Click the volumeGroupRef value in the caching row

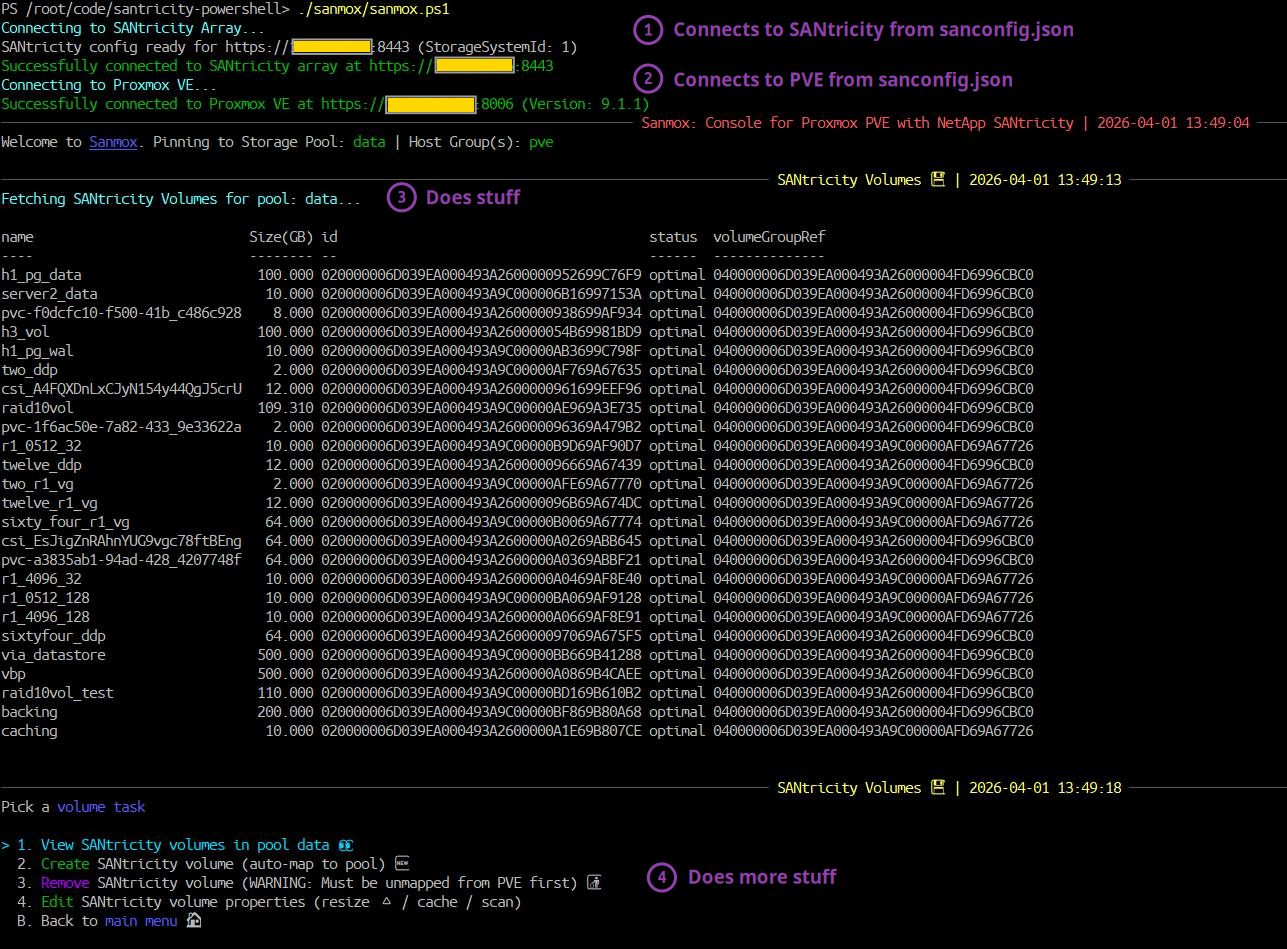873,731
